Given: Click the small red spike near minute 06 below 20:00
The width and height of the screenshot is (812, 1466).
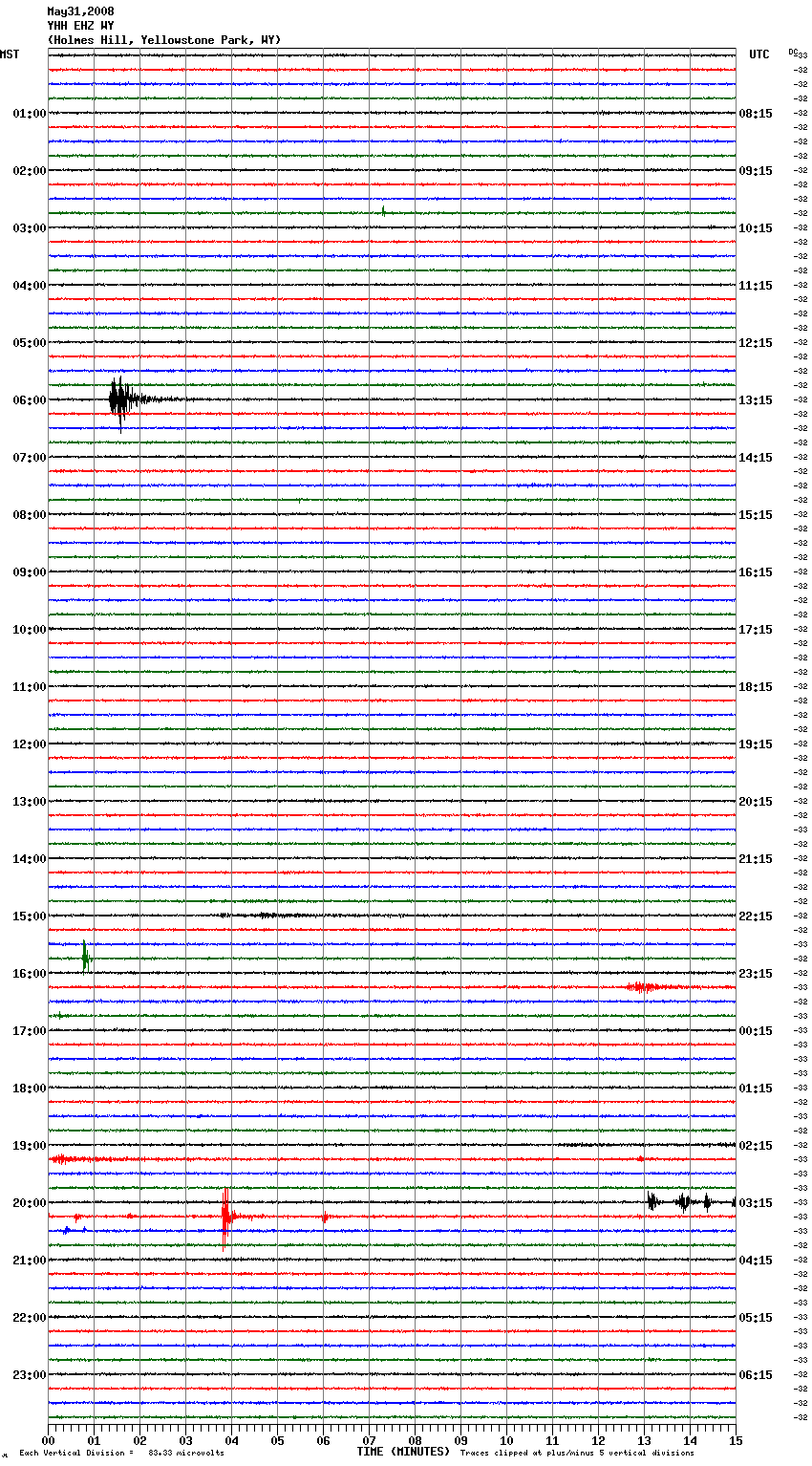Looking at the screenshot, I should [325, 1218].
